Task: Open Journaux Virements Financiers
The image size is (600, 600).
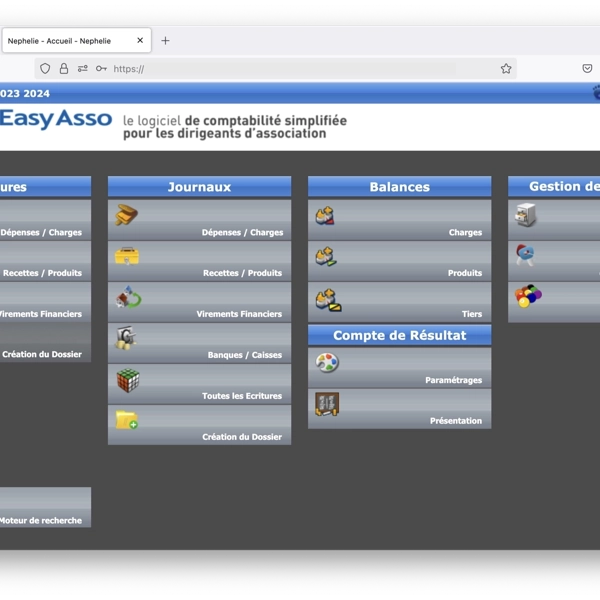Action: point(199,302)
